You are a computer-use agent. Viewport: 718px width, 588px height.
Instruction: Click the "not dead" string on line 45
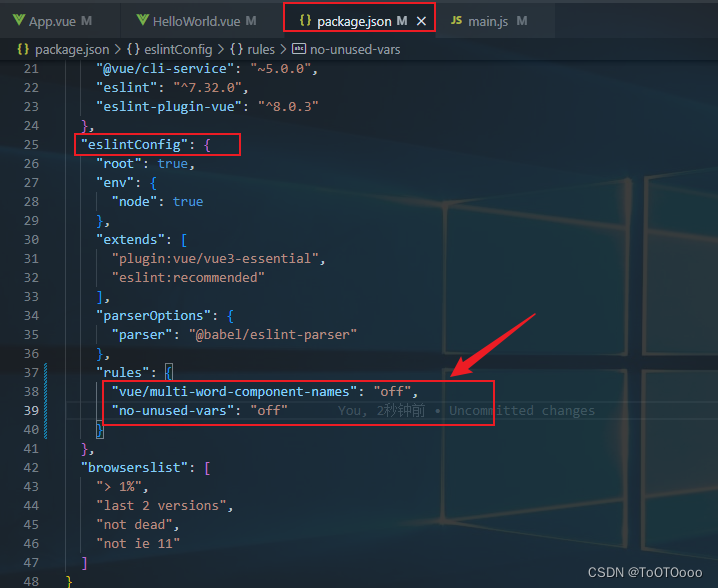(x=134, y=525)
